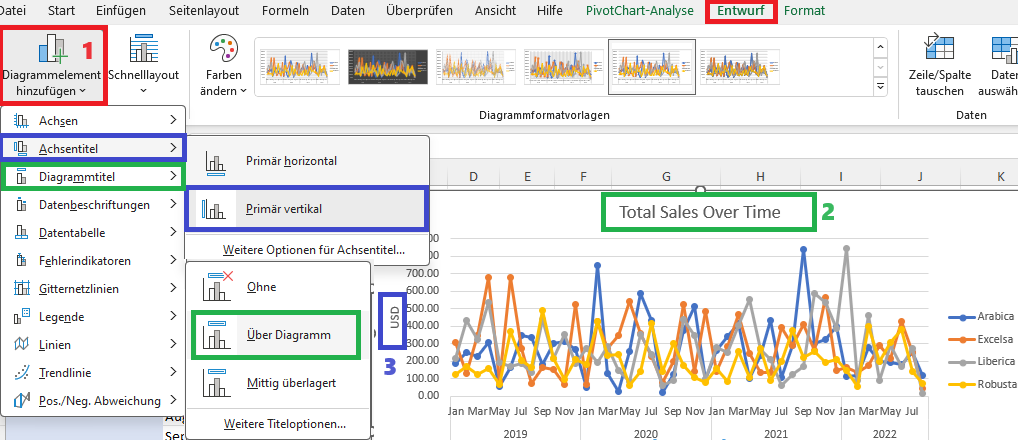Select Liberica legend entry
1018x440 pixels.
pyautogui.click(x=982, y=361)
